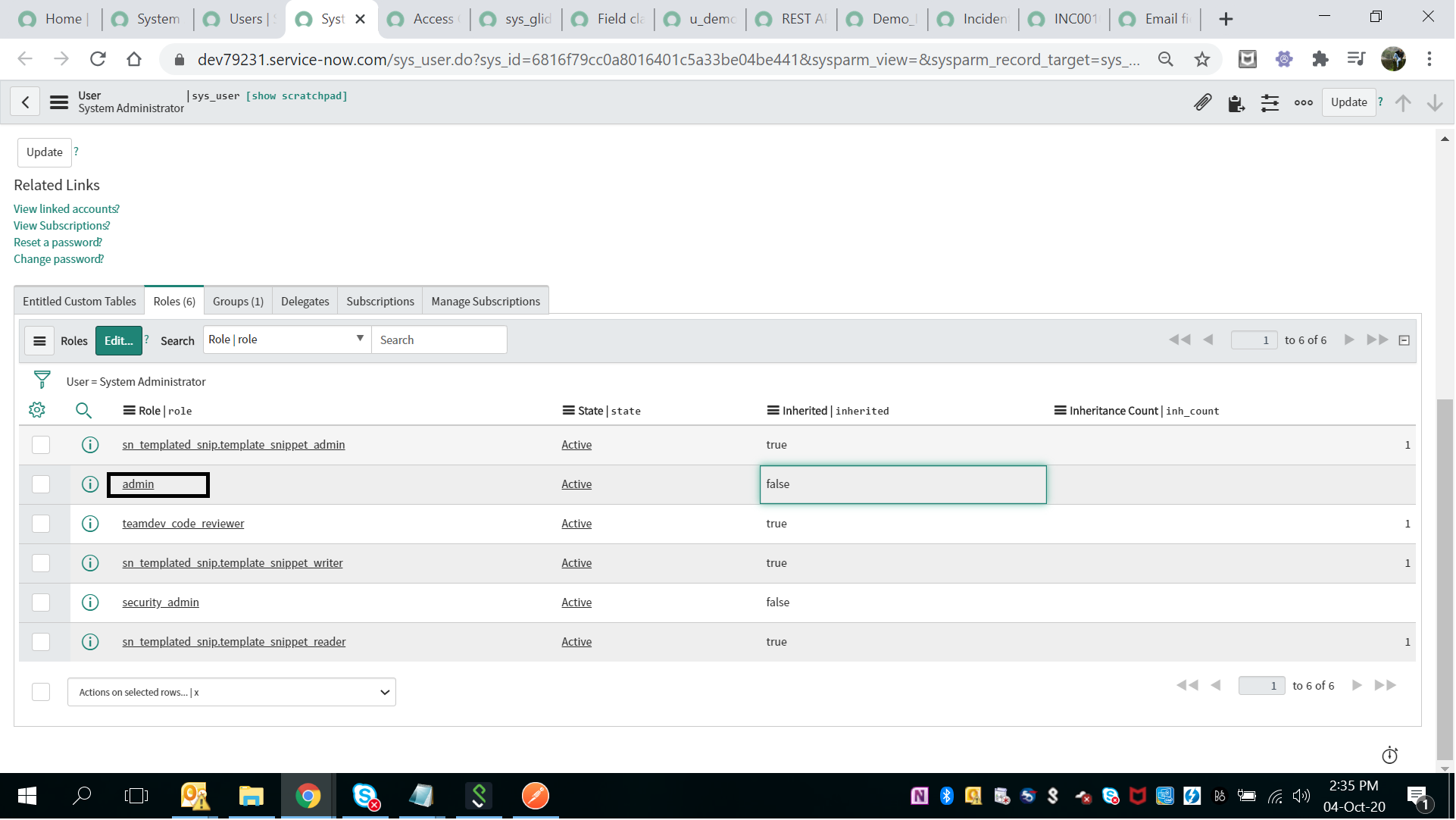The image size is (1456, 820).
Task: Toggle the column search magnifier icon
Action: tap(83, 411)
